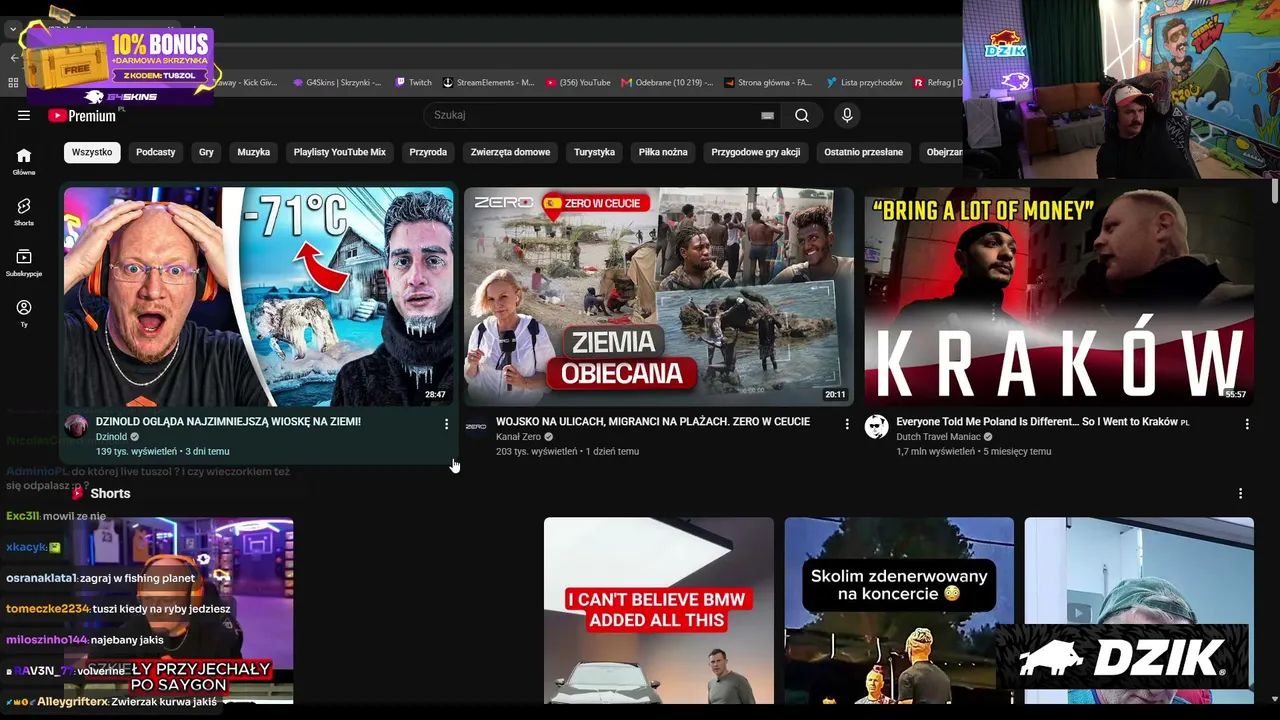
Task: Click the page vertical scrollbar thumb
Action: point(1275,191)
